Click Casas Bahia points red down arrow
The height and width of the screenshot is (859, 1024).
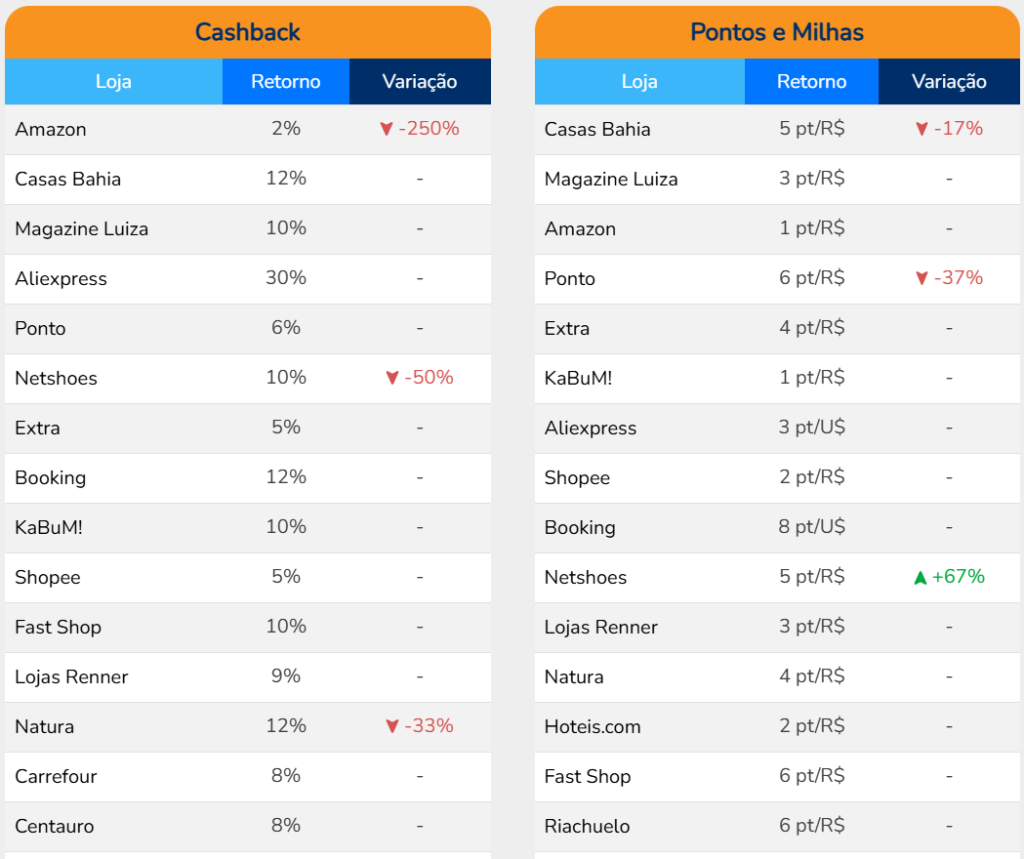point(922,129)
